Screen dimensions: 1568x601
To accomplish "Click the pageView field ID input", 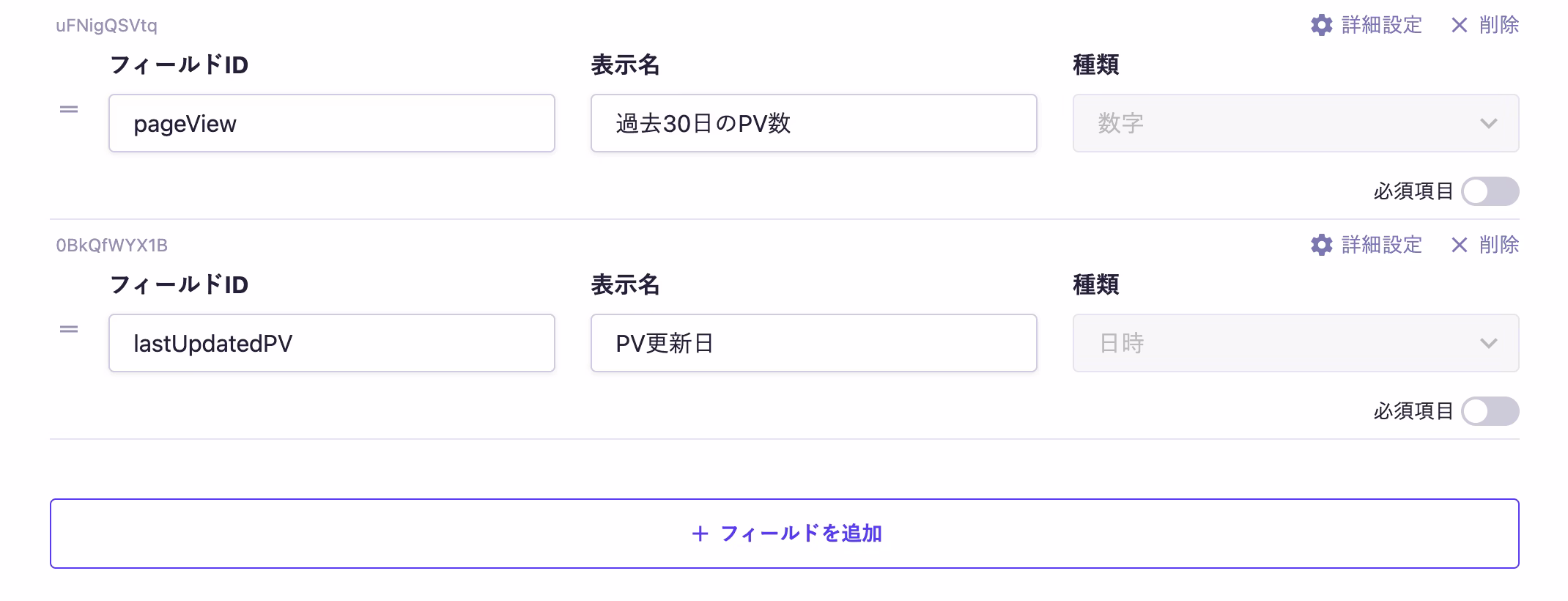I will (x=331, y=123).
